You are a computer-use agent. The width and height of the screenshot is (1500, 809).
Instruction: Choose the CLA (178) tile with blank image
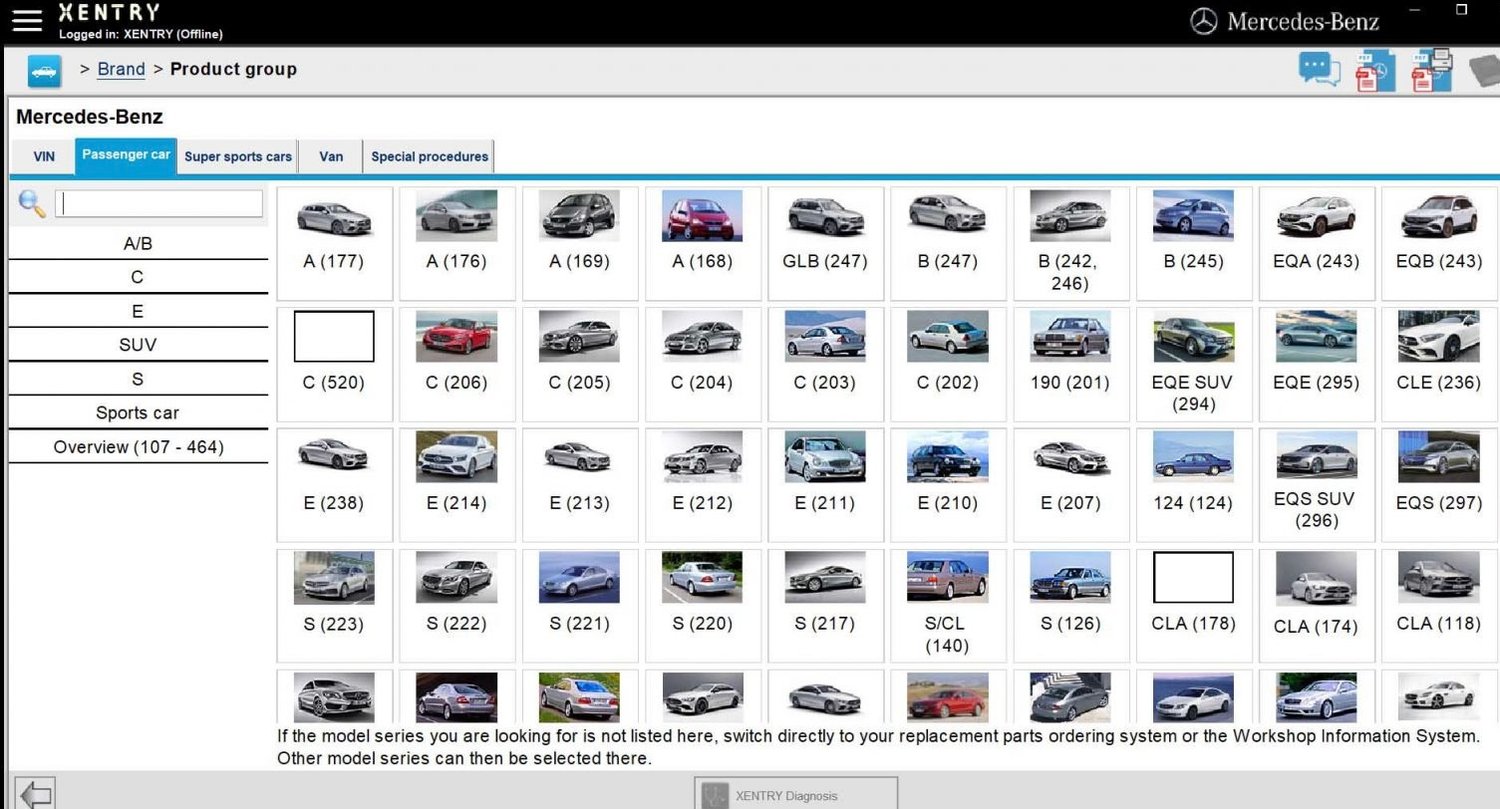pyautogui.click(x=1193, y=606)
